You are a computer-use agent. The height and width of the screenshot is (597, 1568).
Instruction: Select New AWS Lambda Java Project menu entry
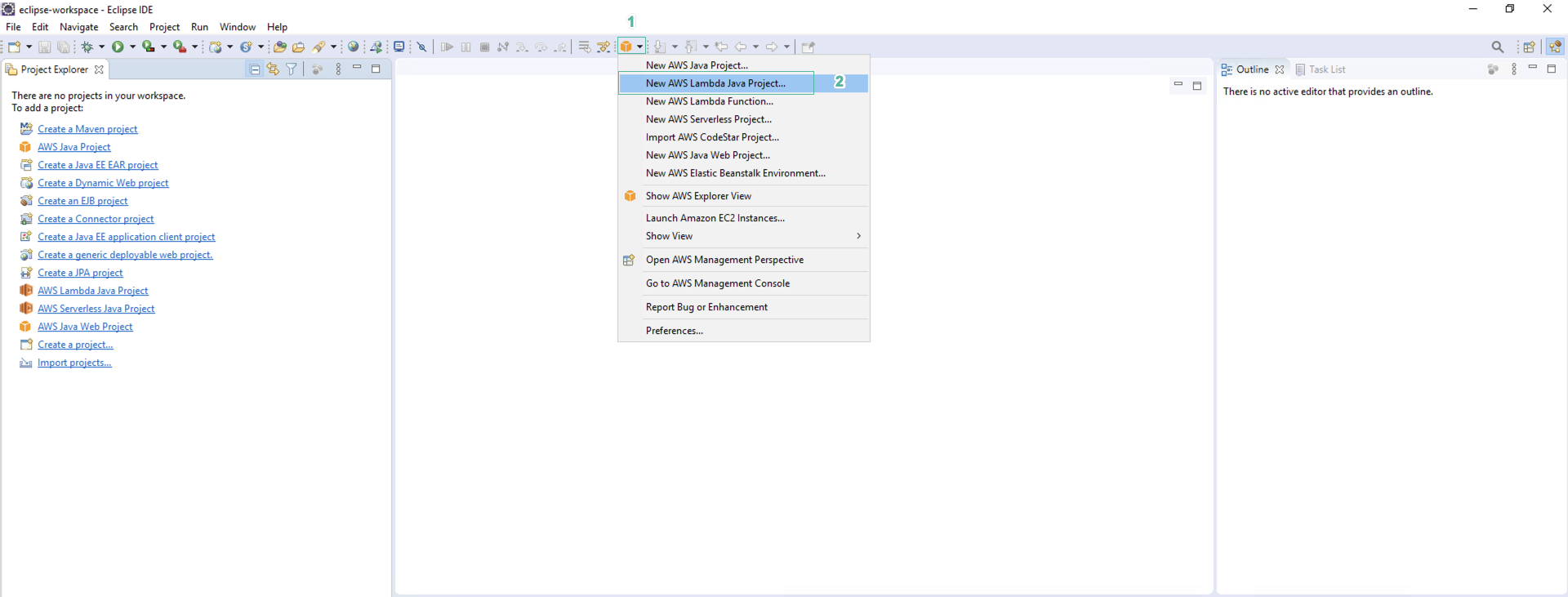744,83
